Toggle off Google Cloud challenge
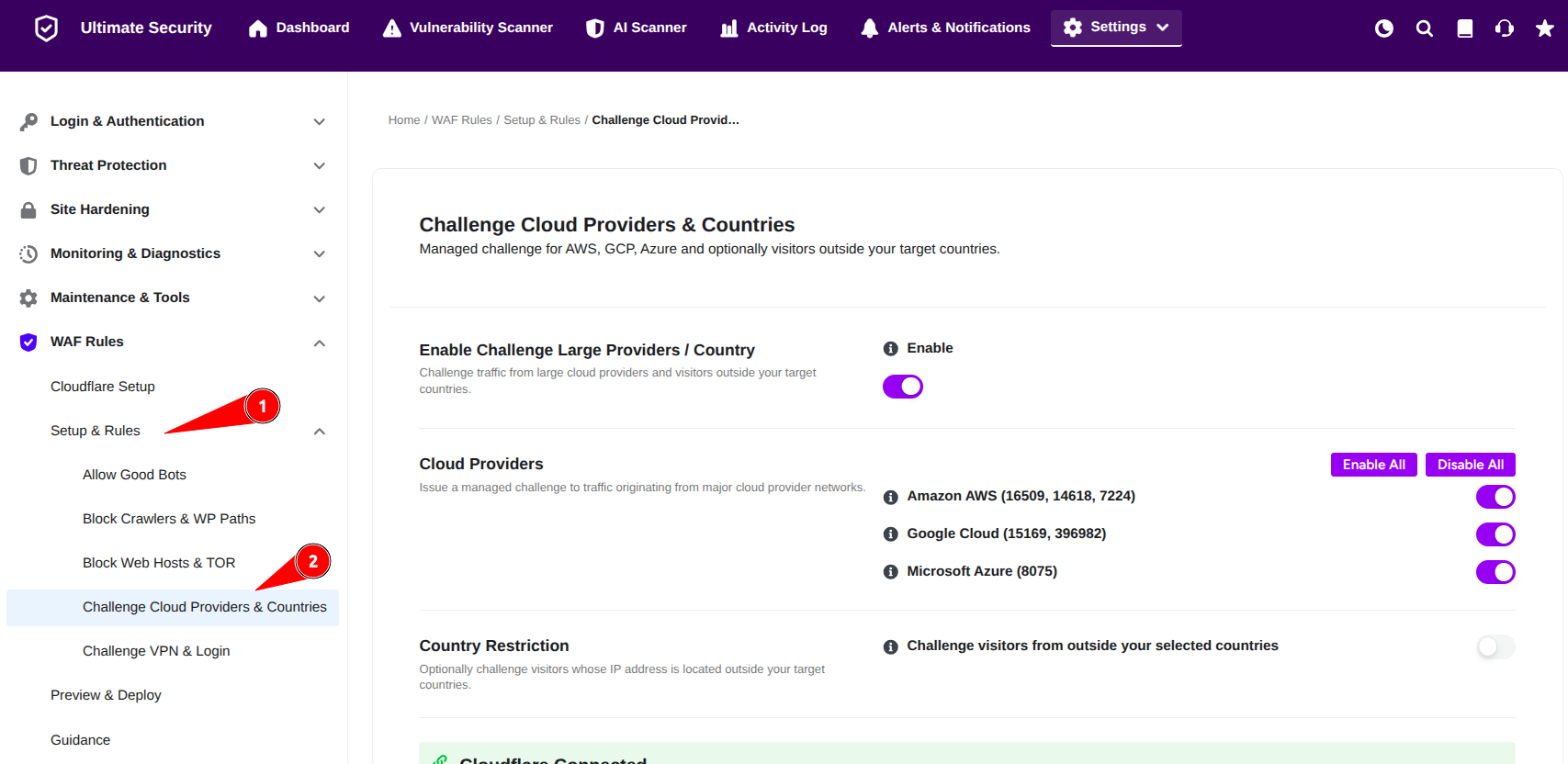This screenshot has width=1568, height=764. coord(1495,534)
